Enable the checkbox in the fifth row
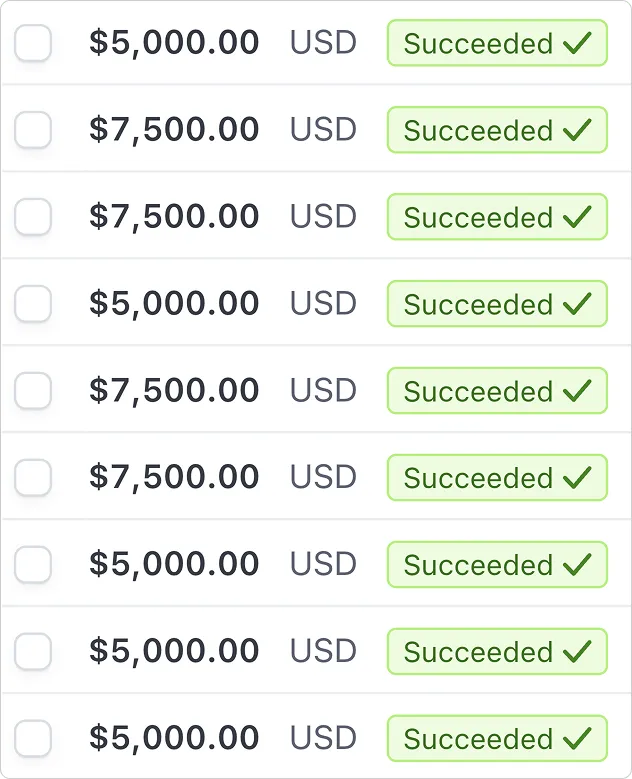The height and width of the screenshot is (779, 632). [33, 391]
